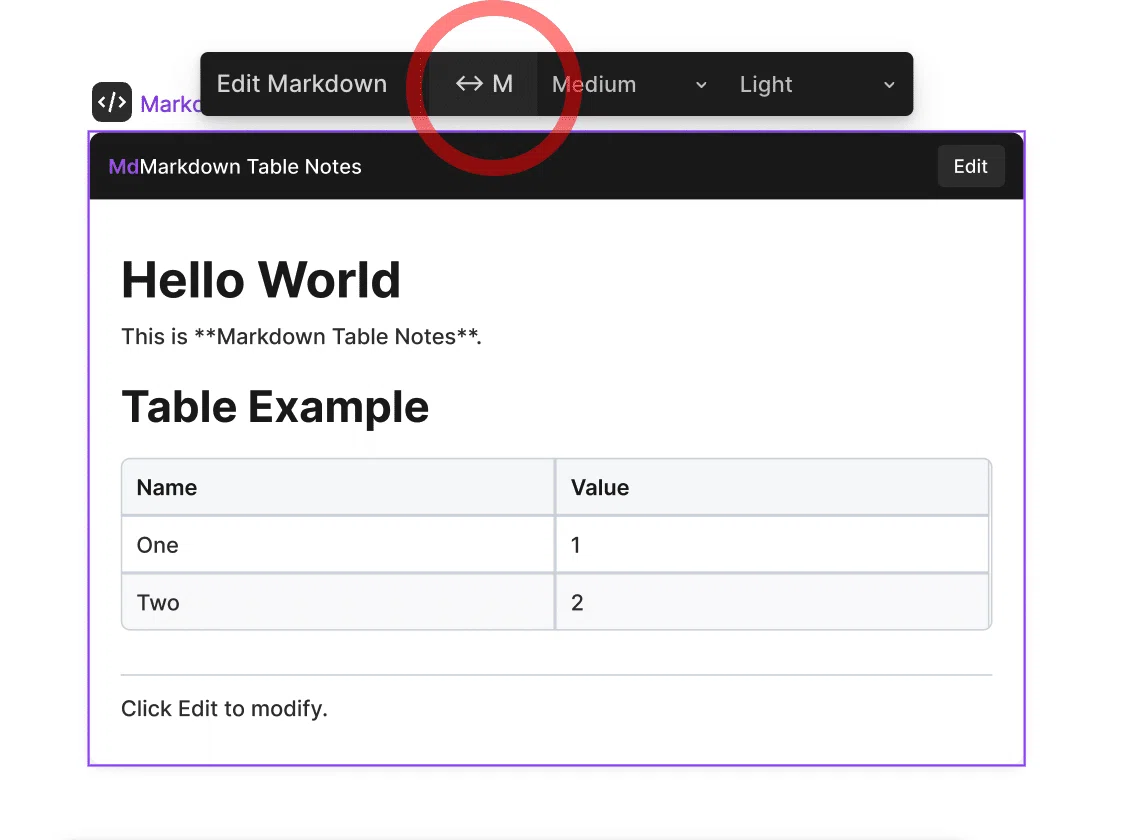Click the 'Hello World' heading
This screenshot has height=840, width=1136.
261,280
